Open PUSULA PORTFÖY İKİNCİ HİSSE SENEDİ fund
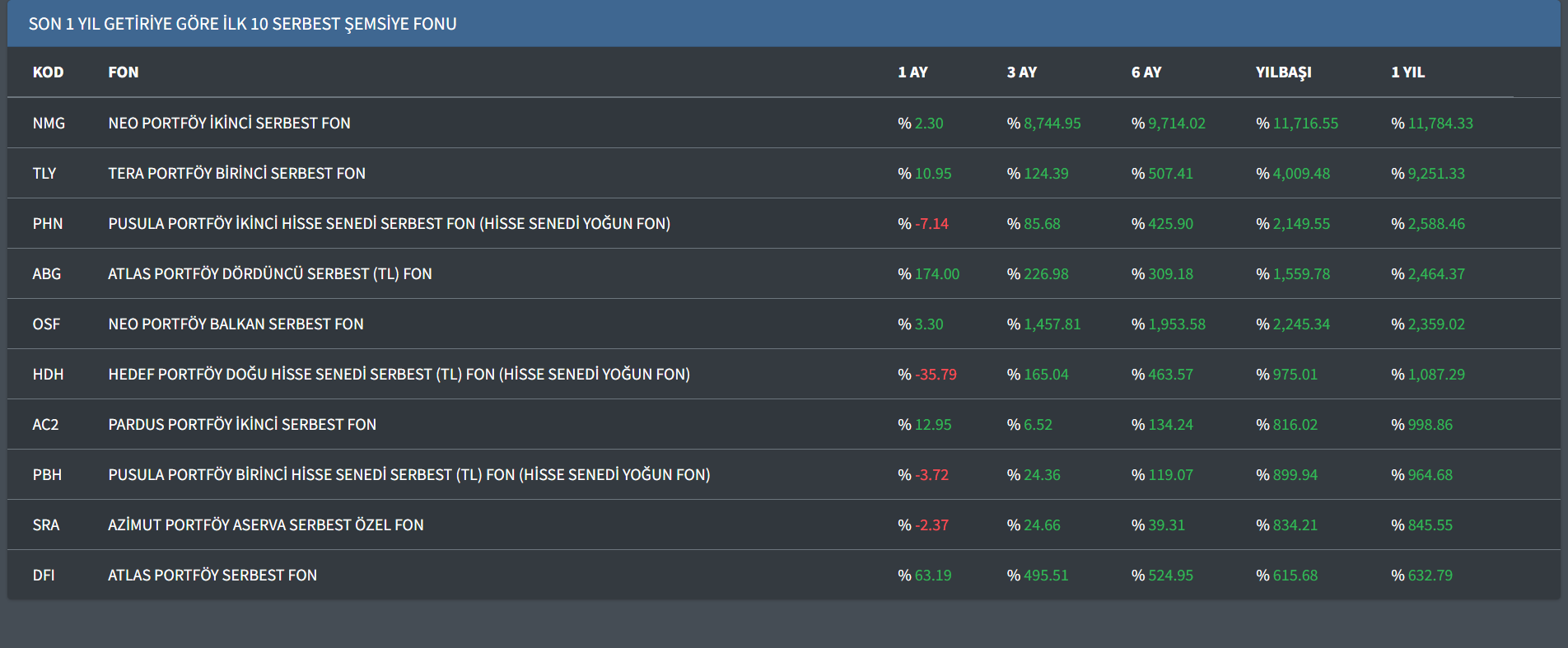1568x648 pixels. coord(389,224)
